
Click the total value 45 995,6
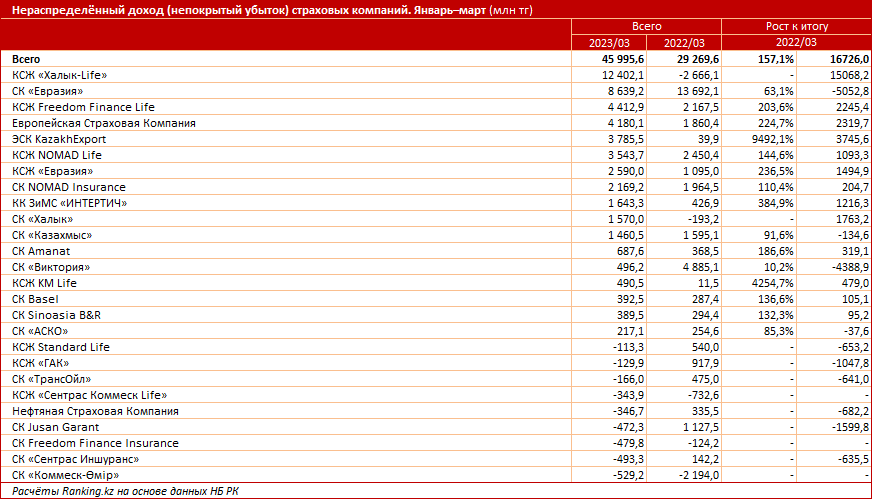(623, 59)
